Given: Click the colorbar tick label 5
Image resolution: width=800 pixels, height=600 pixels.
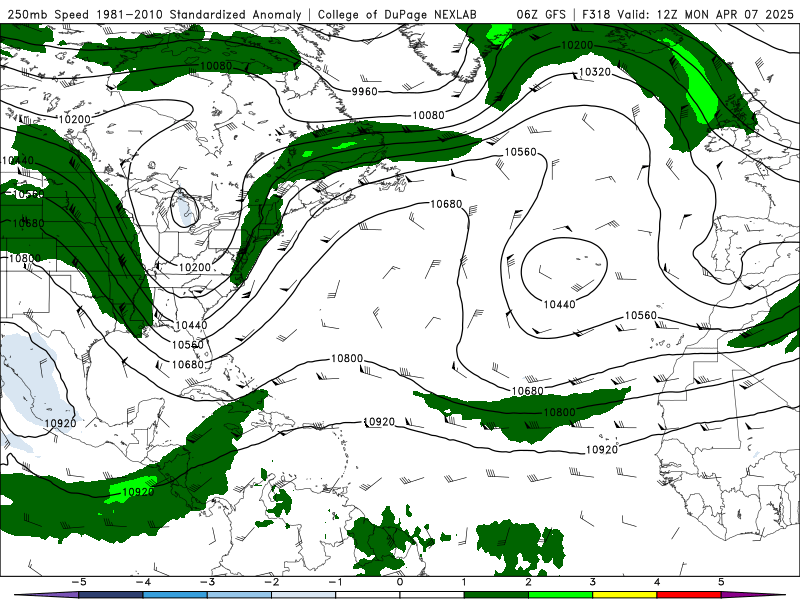Looking at the screenshot, I should [721, 582].
